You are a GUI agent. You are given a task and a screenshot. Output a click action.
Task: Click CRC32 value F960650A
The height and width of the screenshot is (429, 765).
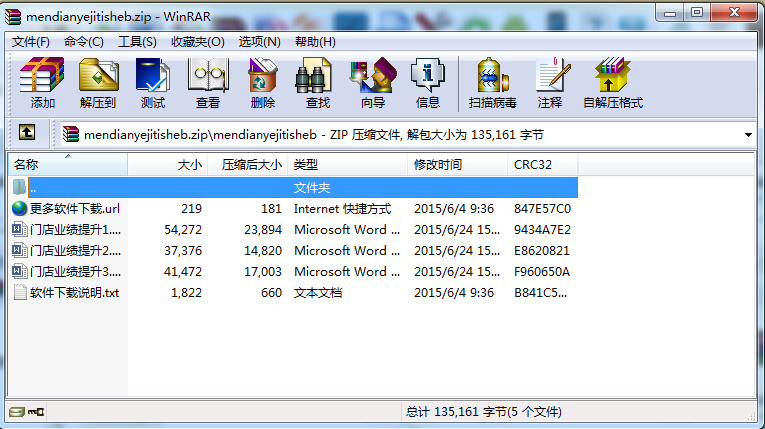coord(542,272)
